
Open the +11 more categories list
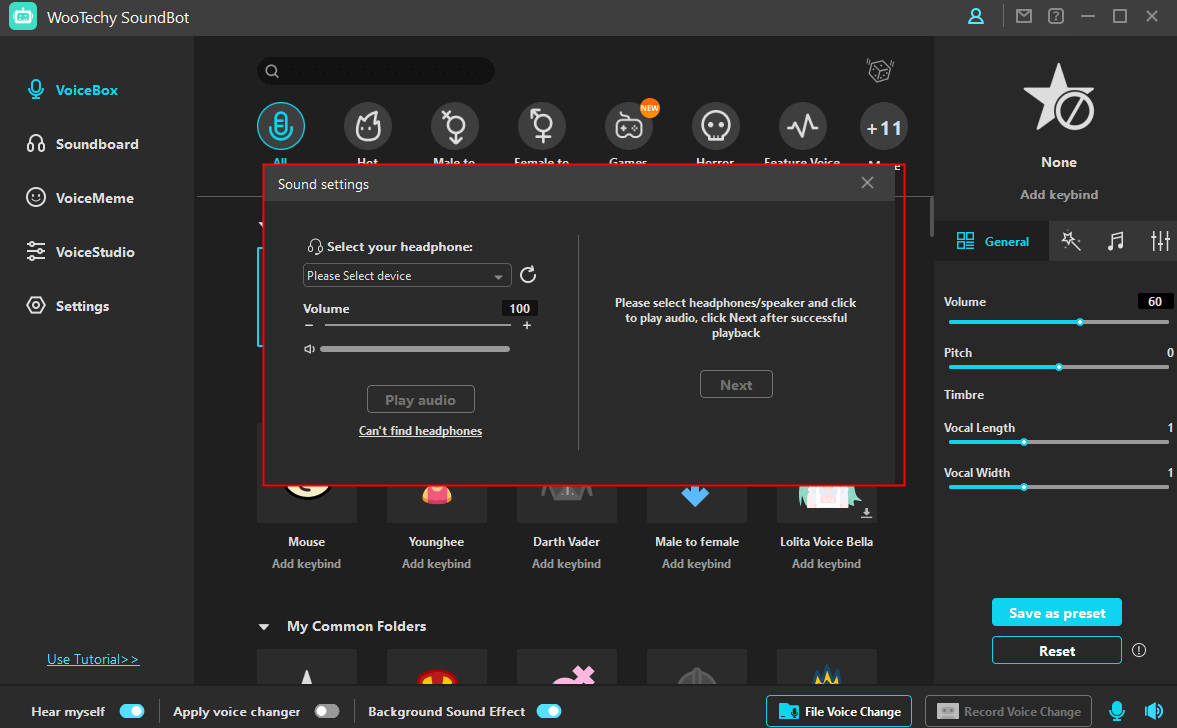pyautogui.click(x=883, y=127)
